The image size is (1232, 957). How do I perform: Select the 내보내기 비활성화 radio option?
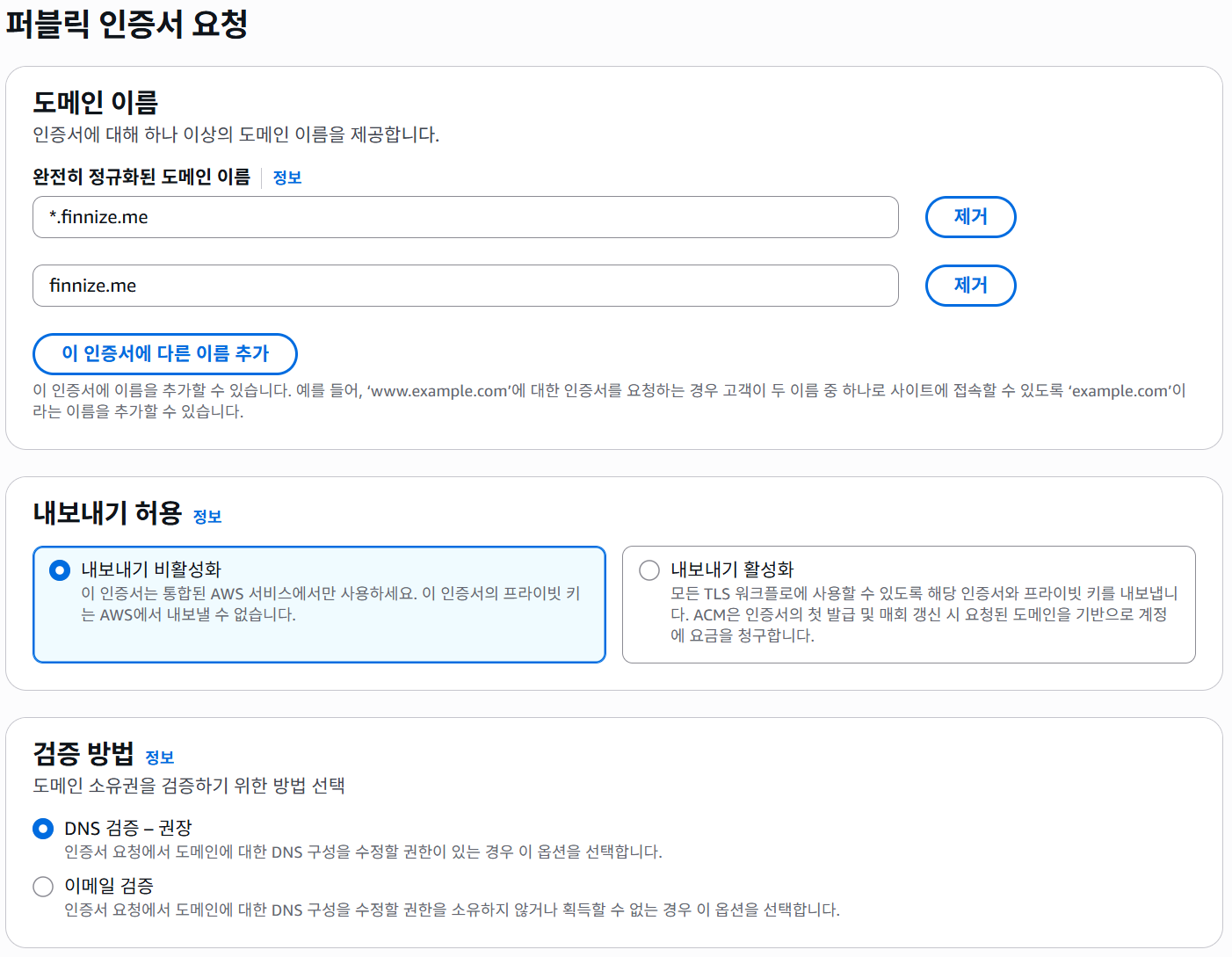pos(59,569)
